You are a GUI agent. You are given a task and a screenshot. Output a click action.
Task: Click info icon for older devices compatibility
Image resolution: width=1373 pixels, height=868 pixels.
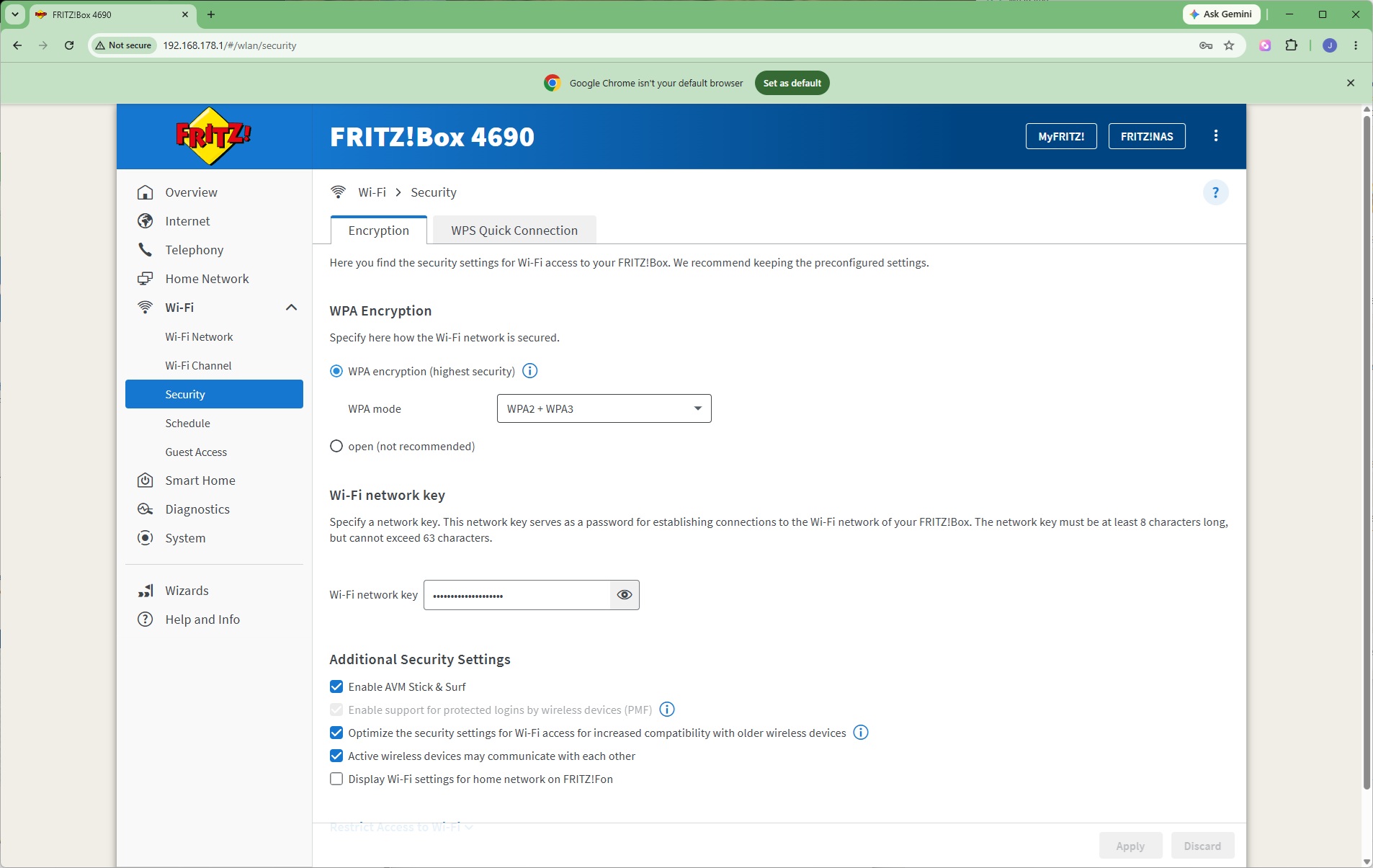(861, 733)
